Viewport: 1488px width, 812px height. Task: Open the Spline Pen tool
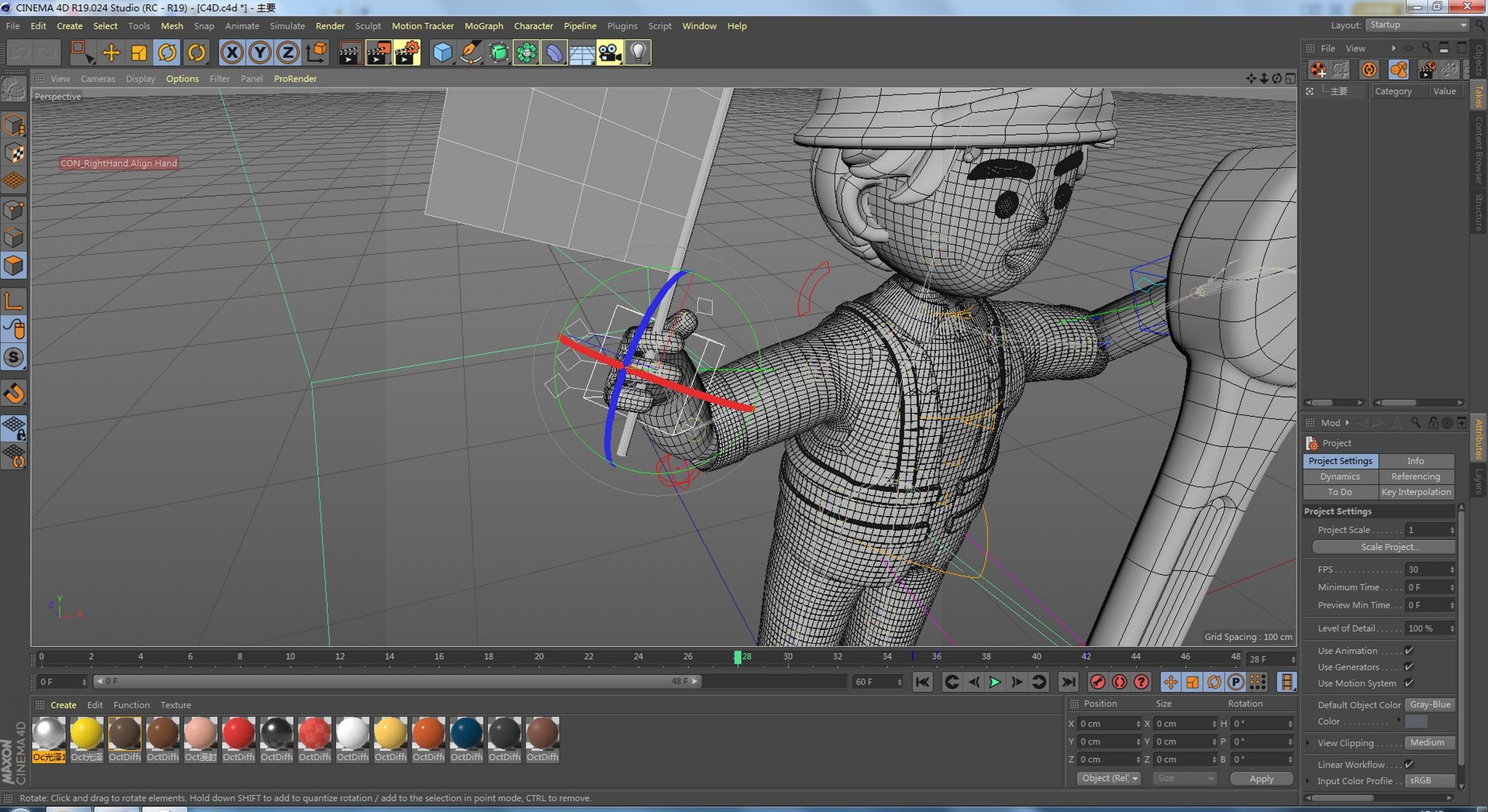pyautogui.click(x=470, y=53)
